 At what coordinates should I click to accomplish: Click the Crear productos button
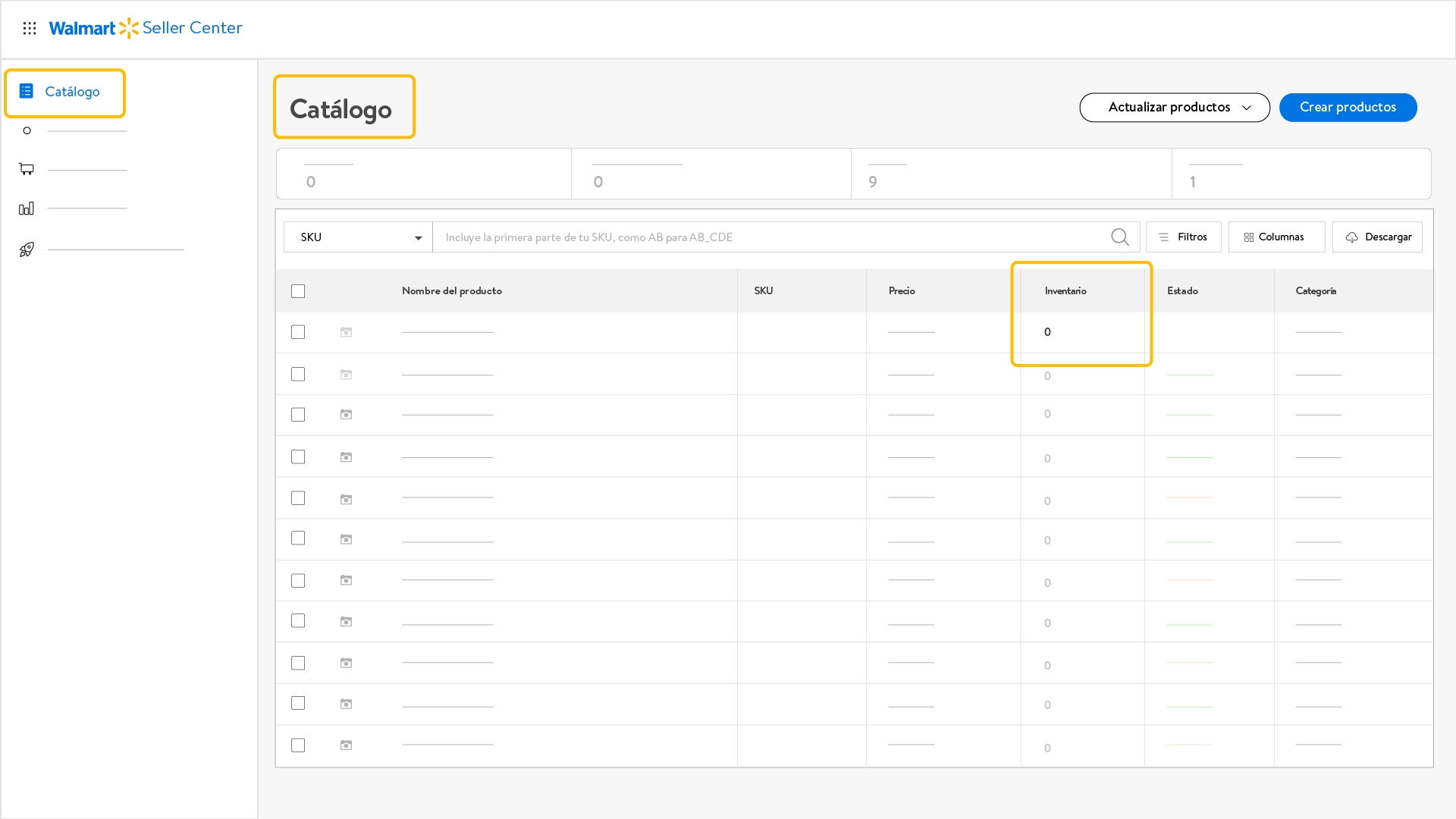(1348, 108)
